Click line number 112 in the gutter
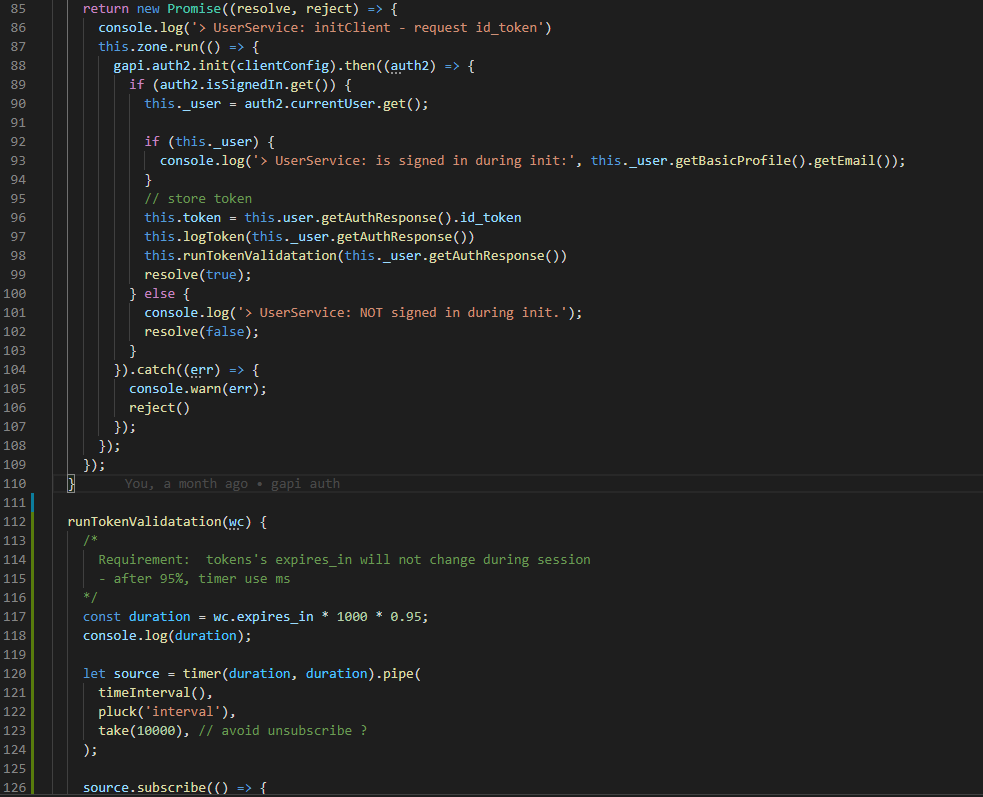The width and height of the screenshot is (983, 797). [14, 522]
